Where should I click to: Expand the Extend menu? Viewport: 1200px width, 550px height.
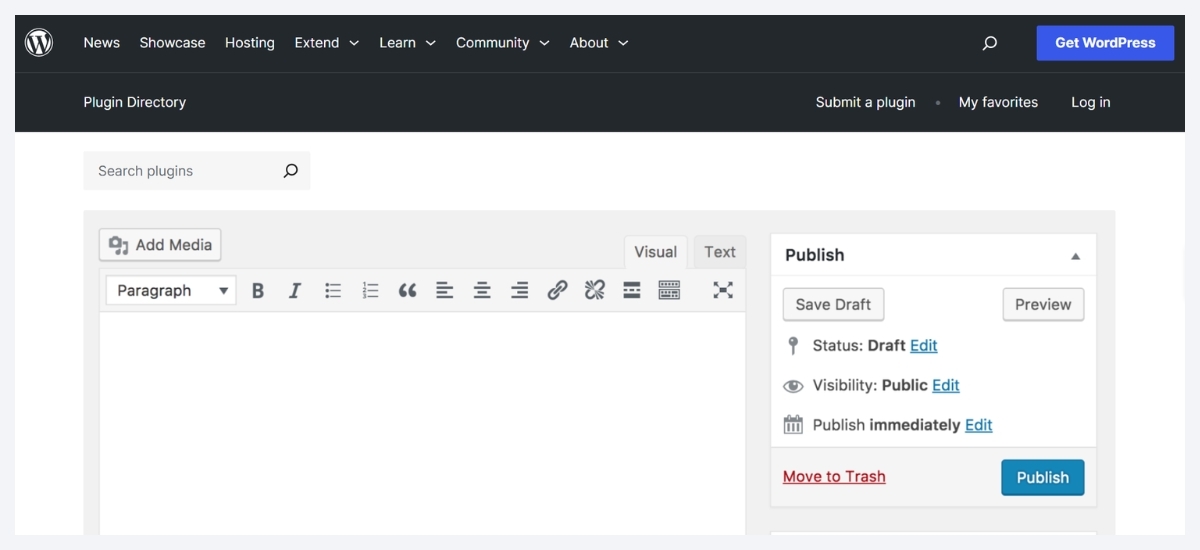pos(326,43)
